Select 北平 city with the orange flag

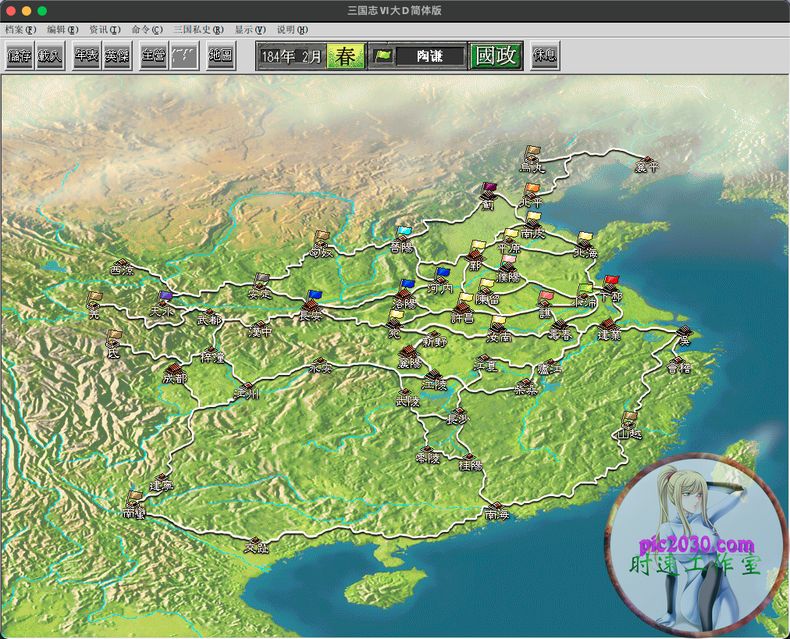tap(531, 196)
